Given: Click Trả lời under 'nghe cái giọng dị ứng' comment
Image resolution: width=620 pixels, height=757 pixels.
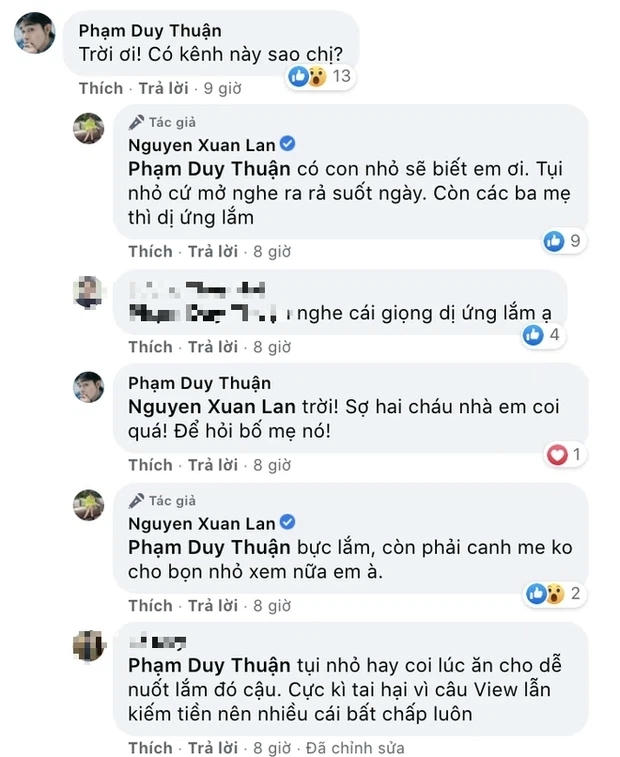Looking at the screenshot, I should tap(213, 347).
